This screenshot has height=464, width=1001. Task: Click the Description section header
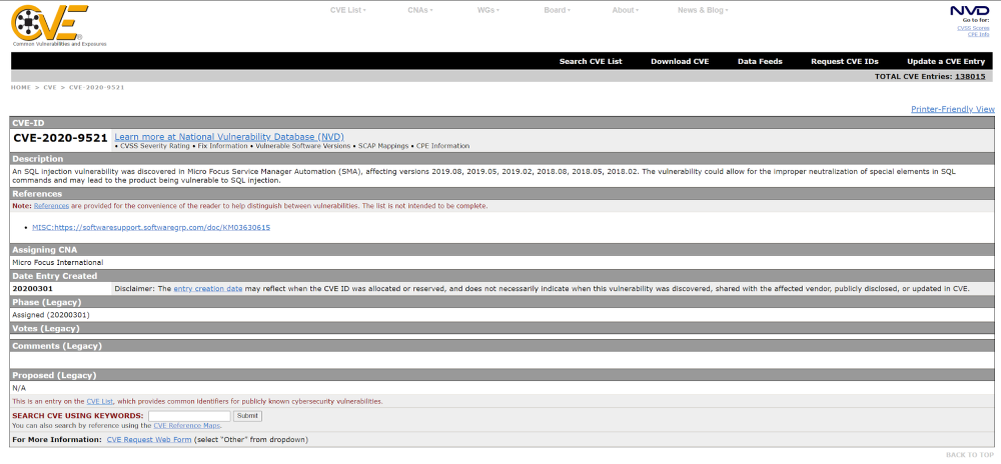click(502, 159)
